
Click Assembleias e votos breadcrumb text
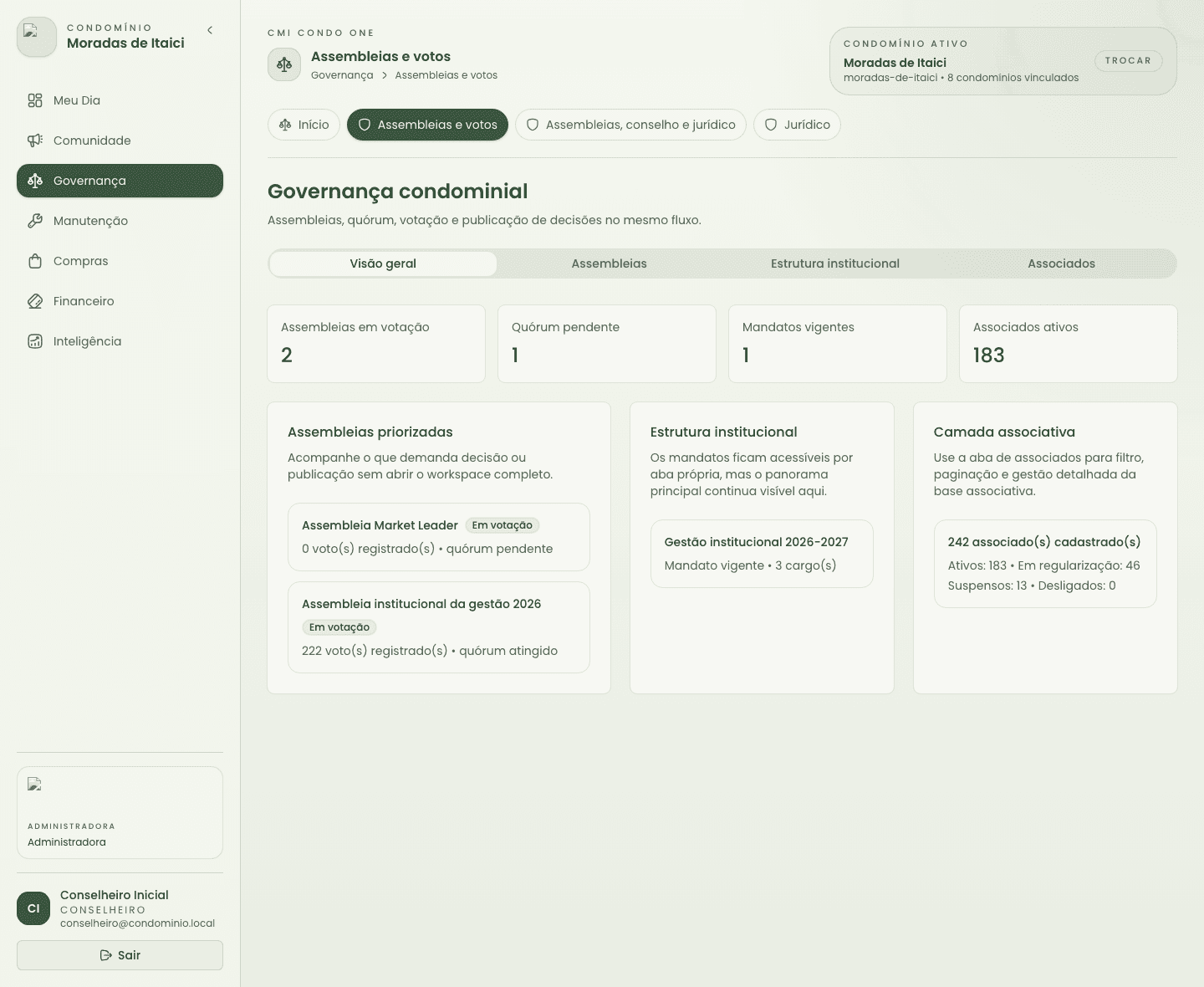click(x=446, y=75)
